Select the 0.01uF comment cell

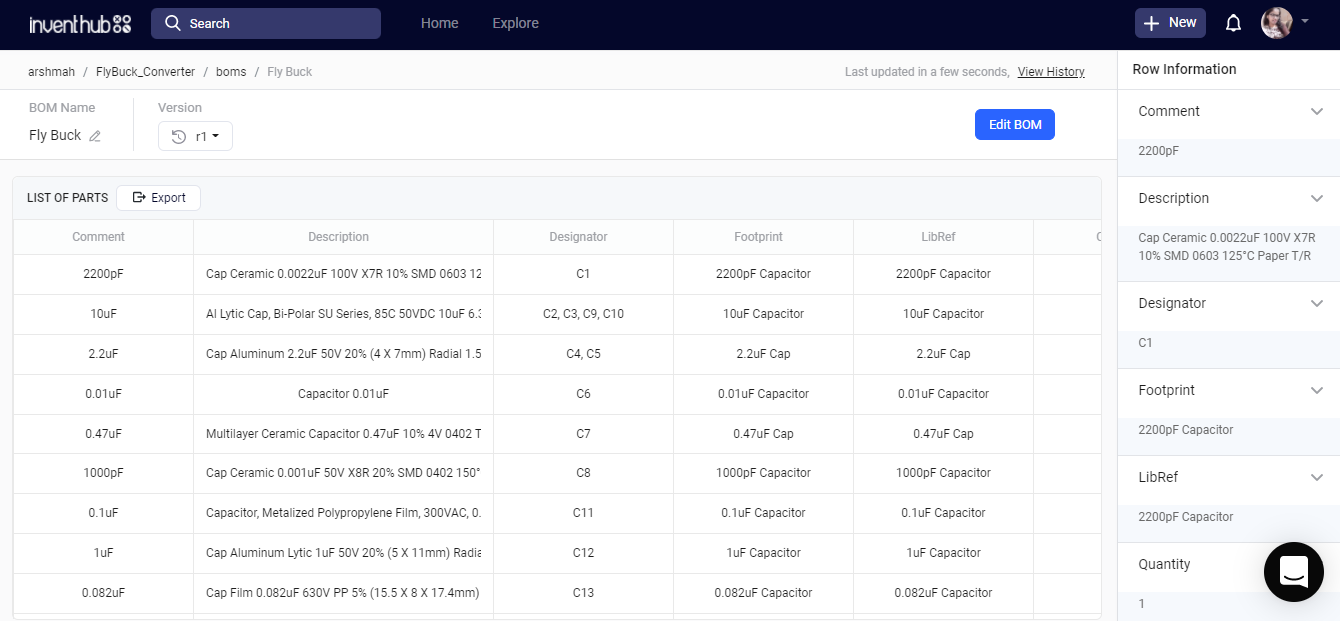103,394
